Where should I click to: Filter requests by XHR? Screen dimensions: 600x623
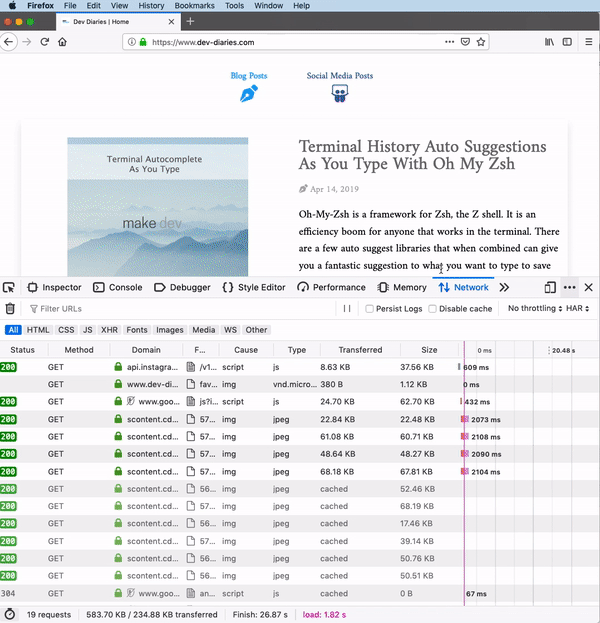[109, 330]
